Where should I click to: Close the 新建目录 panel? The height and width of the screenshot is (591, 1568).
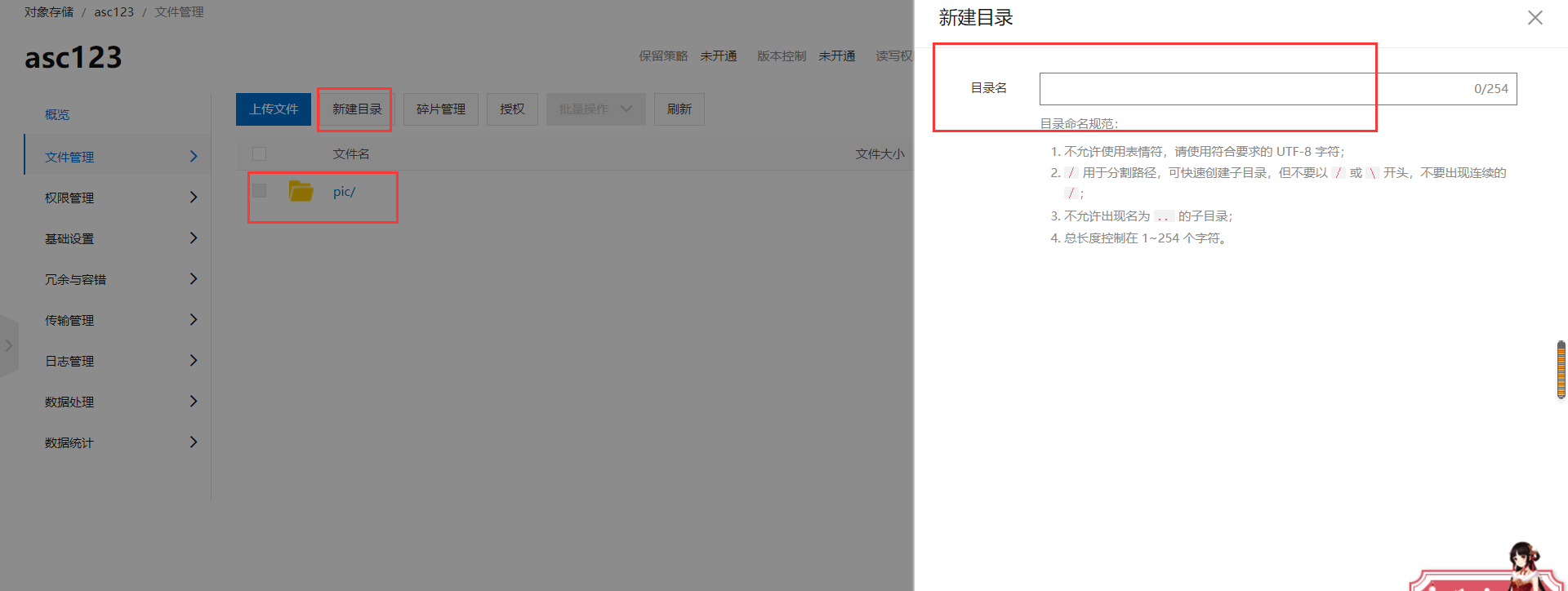1535,18
